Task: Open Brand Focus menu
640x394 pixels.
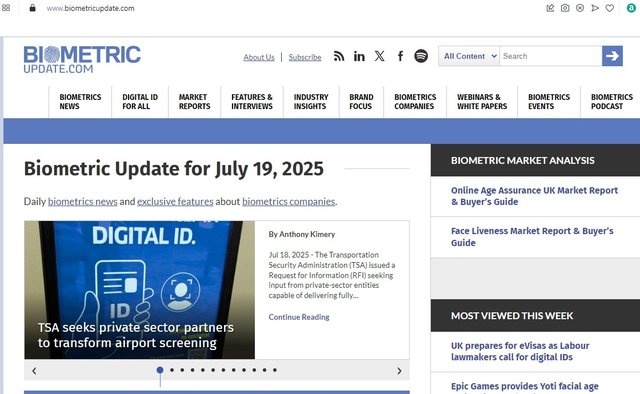Action: (361, 102)
